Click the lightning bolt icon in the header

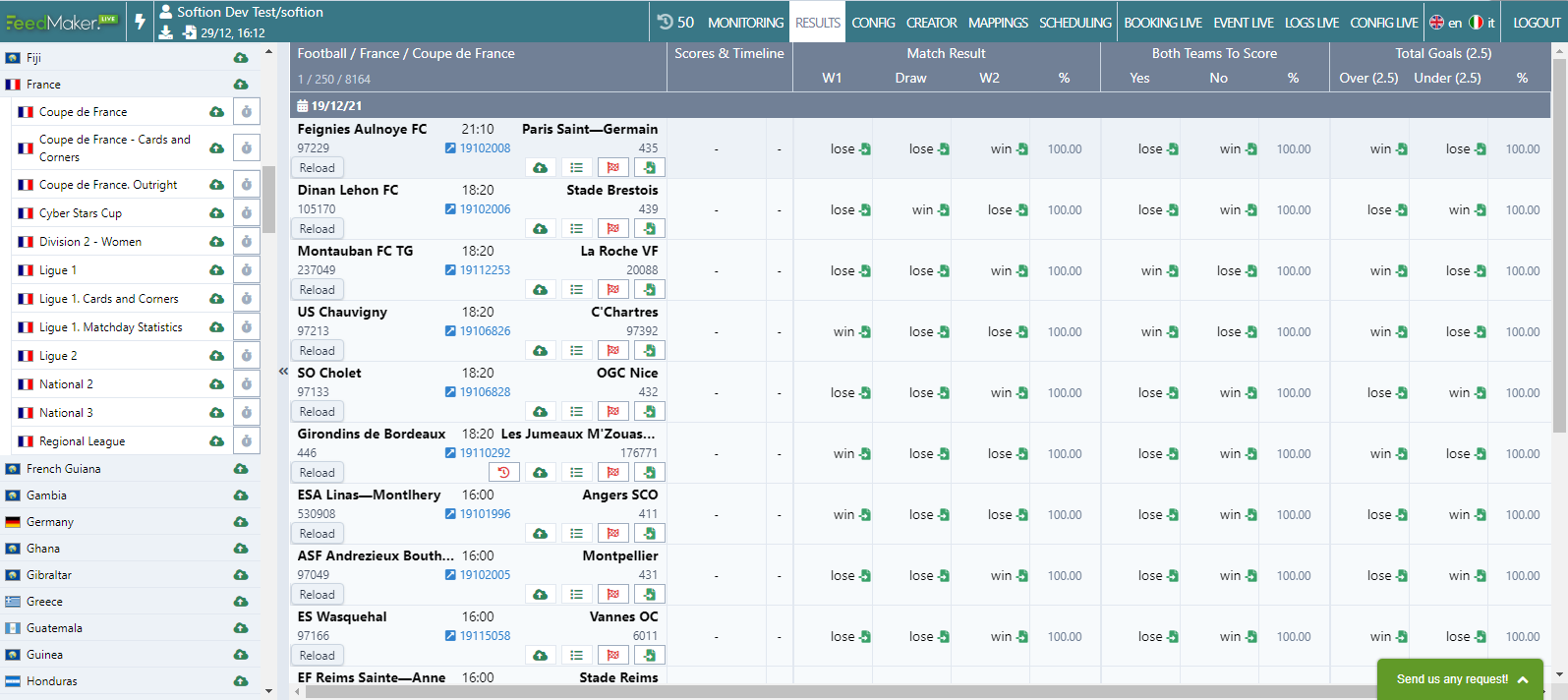tap(140, 22)
